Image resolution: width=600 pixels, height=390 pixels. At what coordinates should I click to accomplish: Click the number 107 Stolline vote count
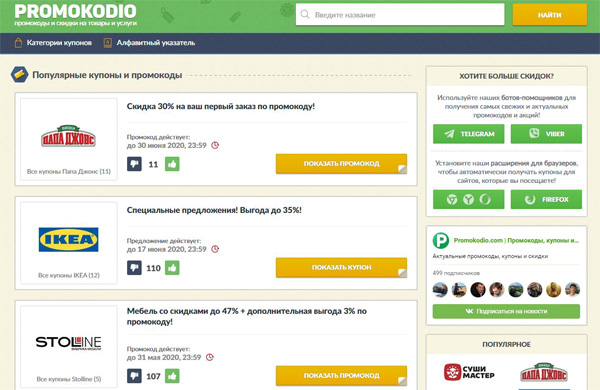153,376
